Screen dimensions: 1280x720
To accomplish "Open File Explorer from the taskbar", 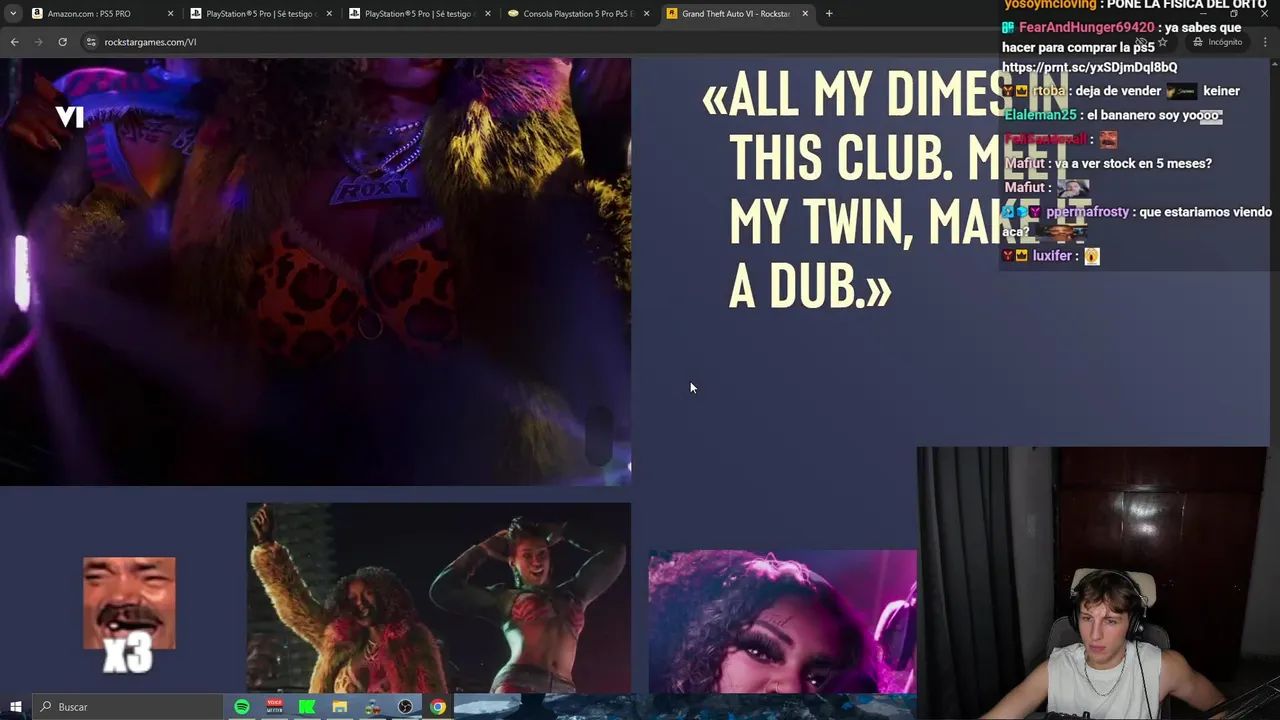I will pos(340,707).
